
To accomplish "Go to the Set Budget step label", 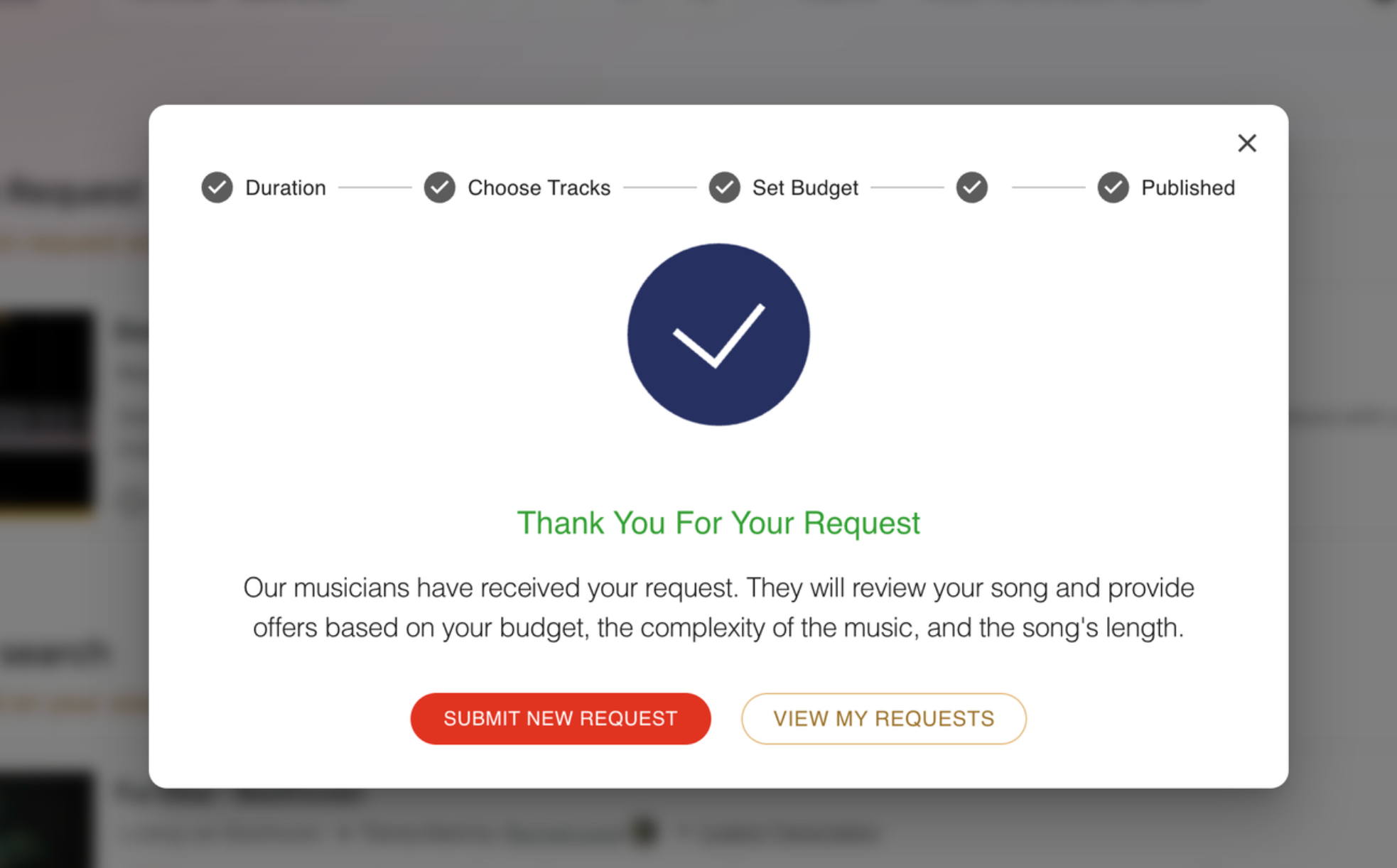I will point(805,188).
